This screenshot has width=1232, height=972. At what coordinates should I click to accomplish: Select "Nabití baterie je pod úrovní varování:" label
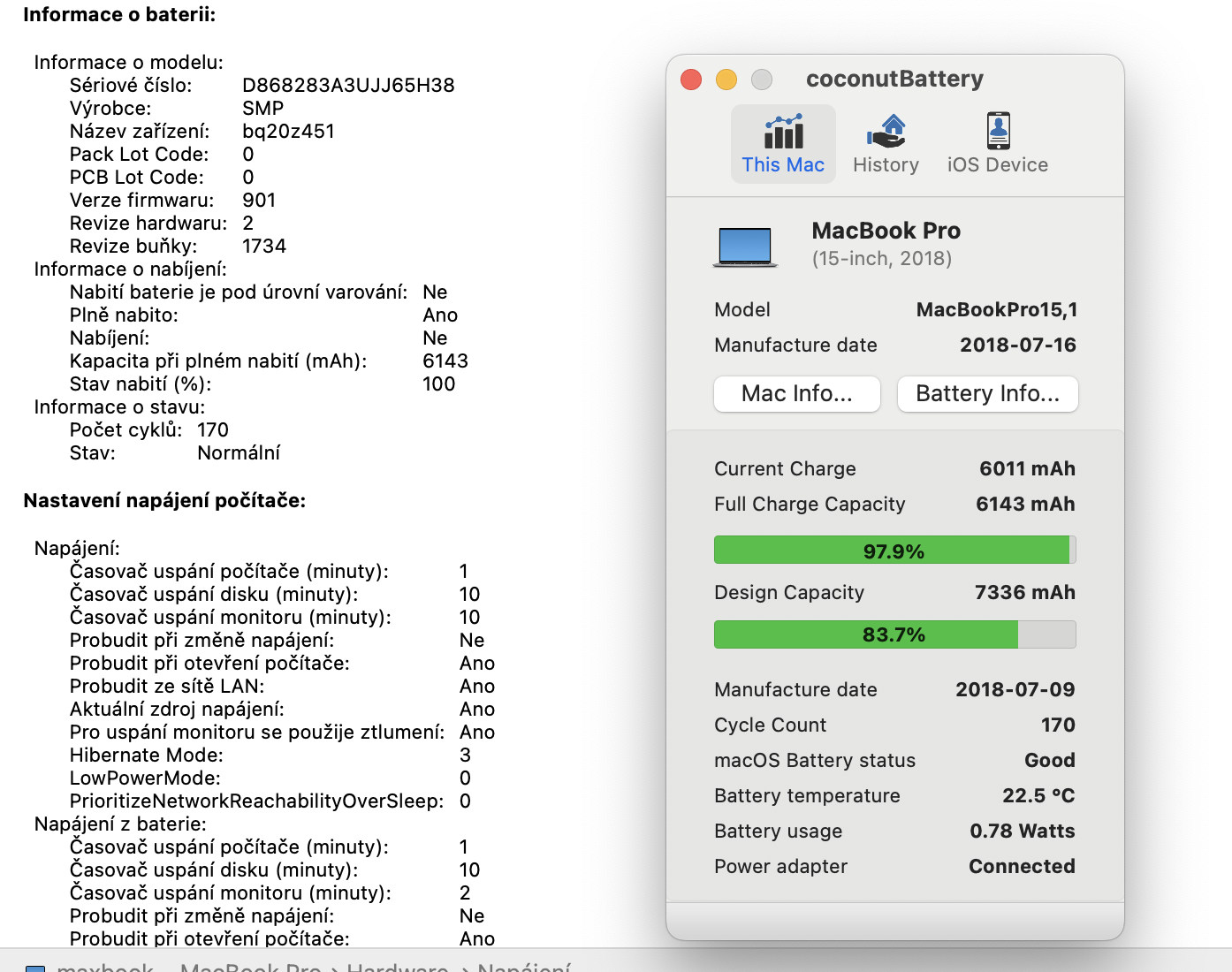(239, 292)
